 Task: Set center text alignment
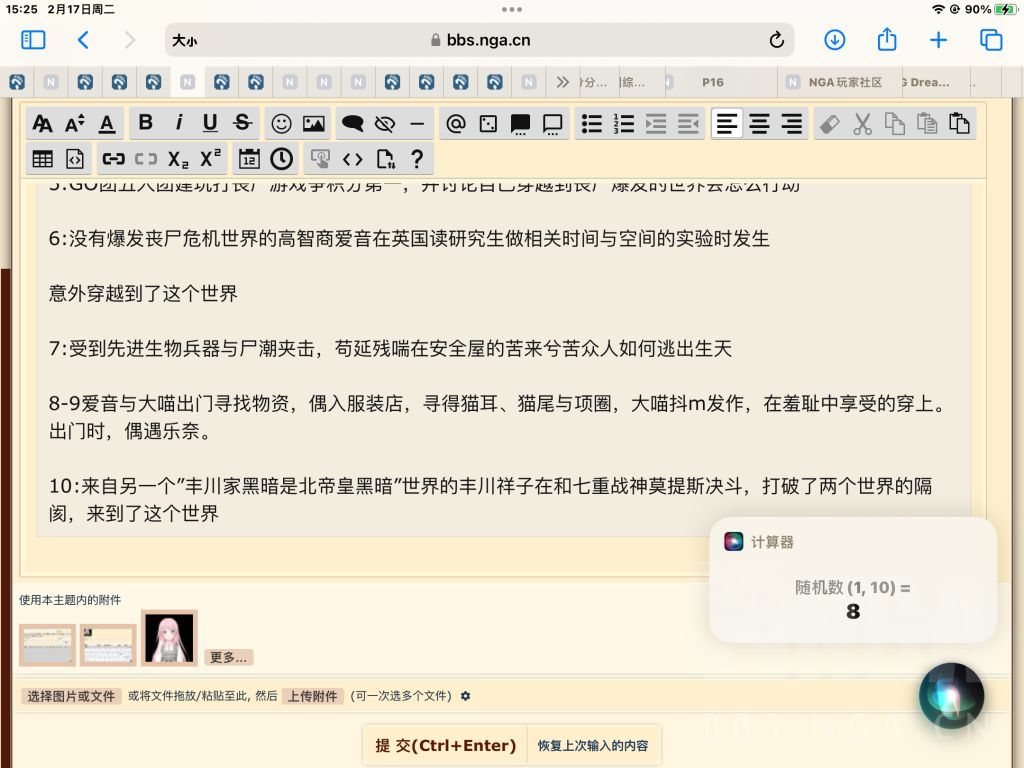(x=759, y=123)
